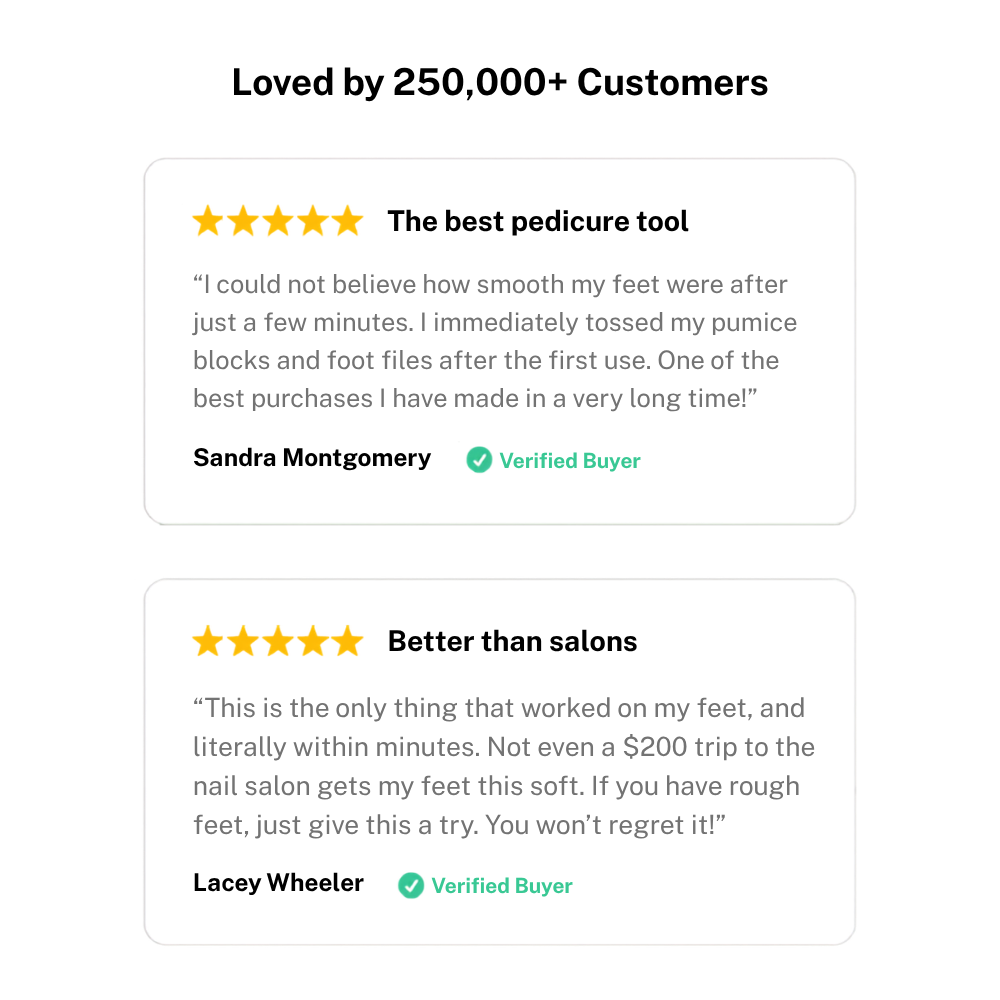Click the green checkmark badge beside Lacey Wheeler
Image resolution: width=1000 pixels, height=1000 pixels.
click(411, 885)
